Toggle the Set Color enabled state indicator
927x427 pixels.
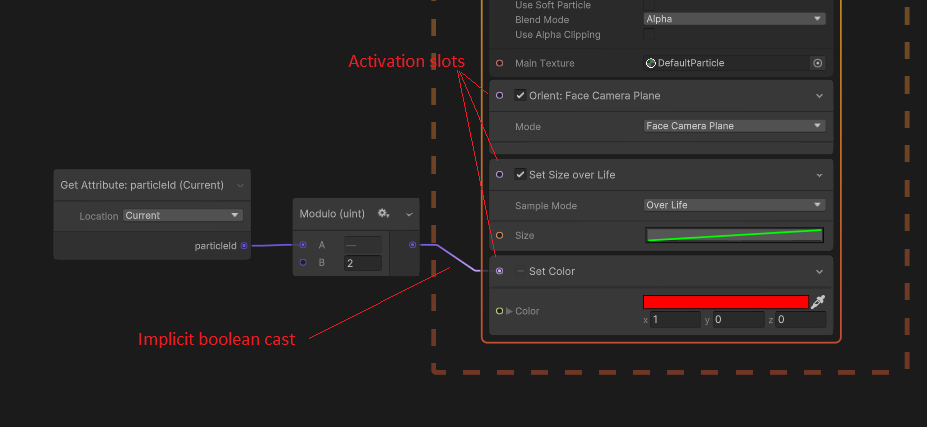[x=520, y=271]
